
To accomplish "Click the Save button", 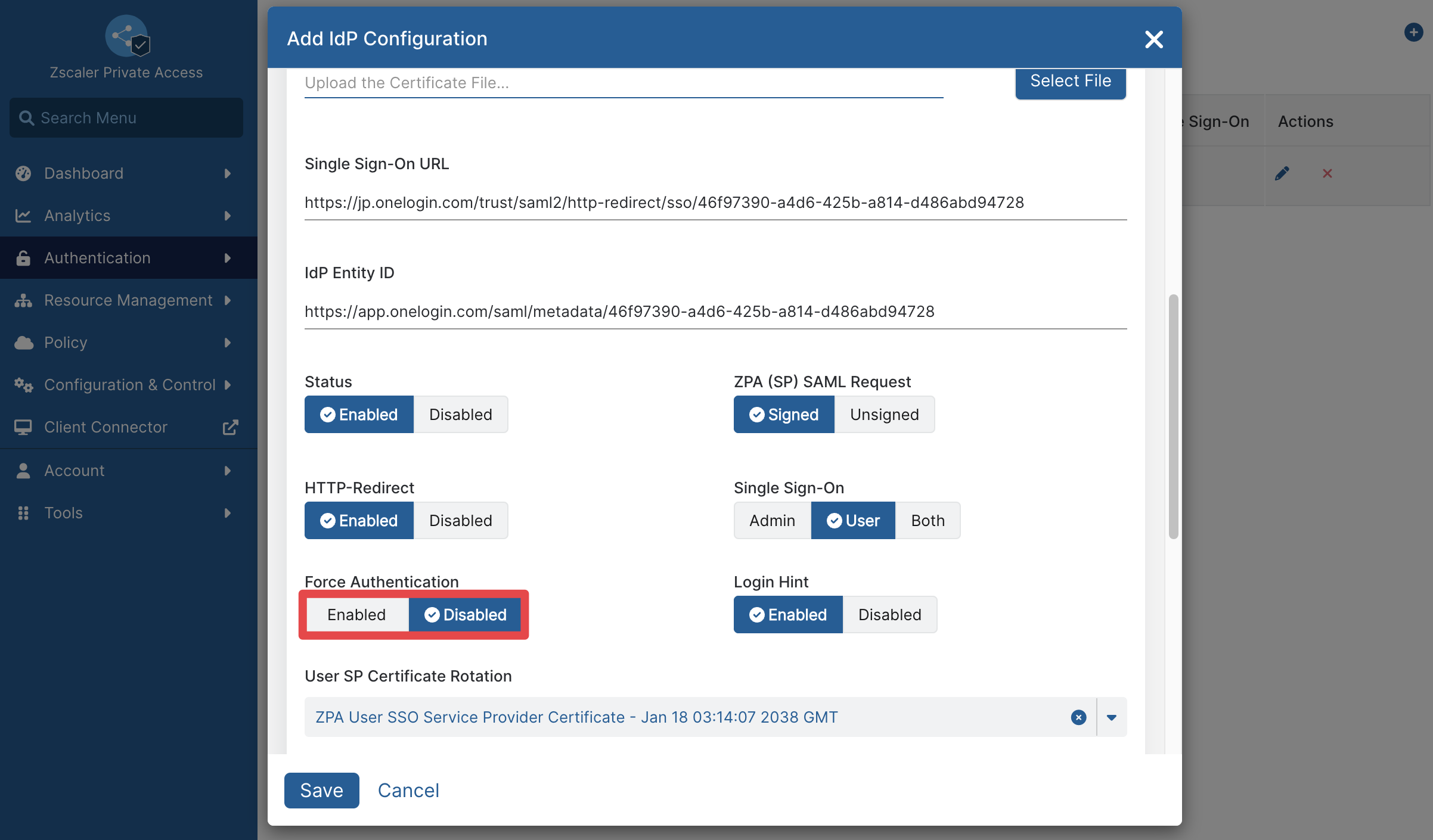I will pos(322,791).
